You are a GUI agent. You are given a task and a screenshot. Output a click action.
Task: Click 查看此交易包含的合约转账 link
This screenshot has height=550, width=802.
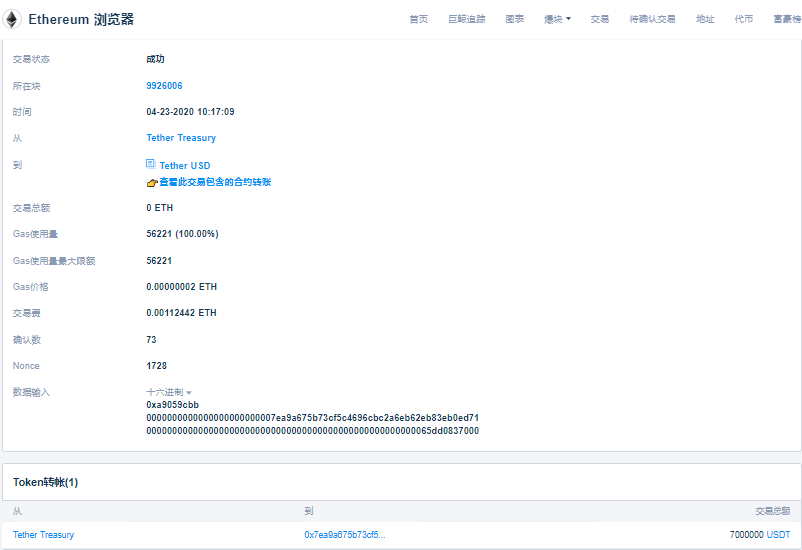pos(215,182)
